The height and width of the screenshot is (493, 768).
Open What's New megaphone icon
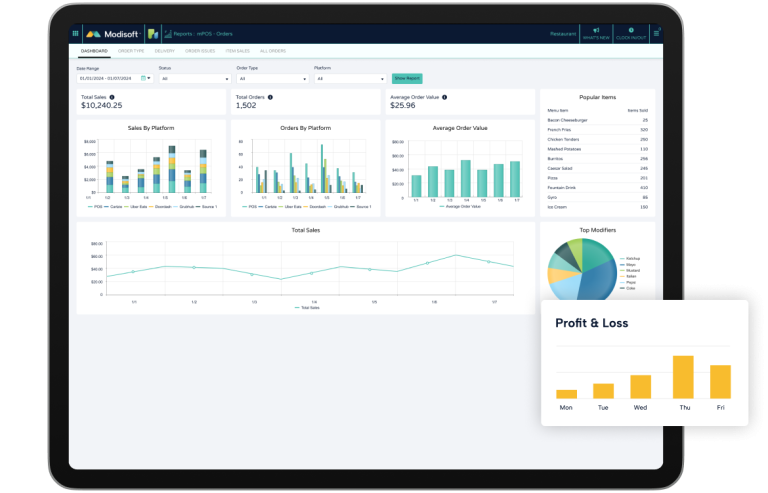[597, 32]
